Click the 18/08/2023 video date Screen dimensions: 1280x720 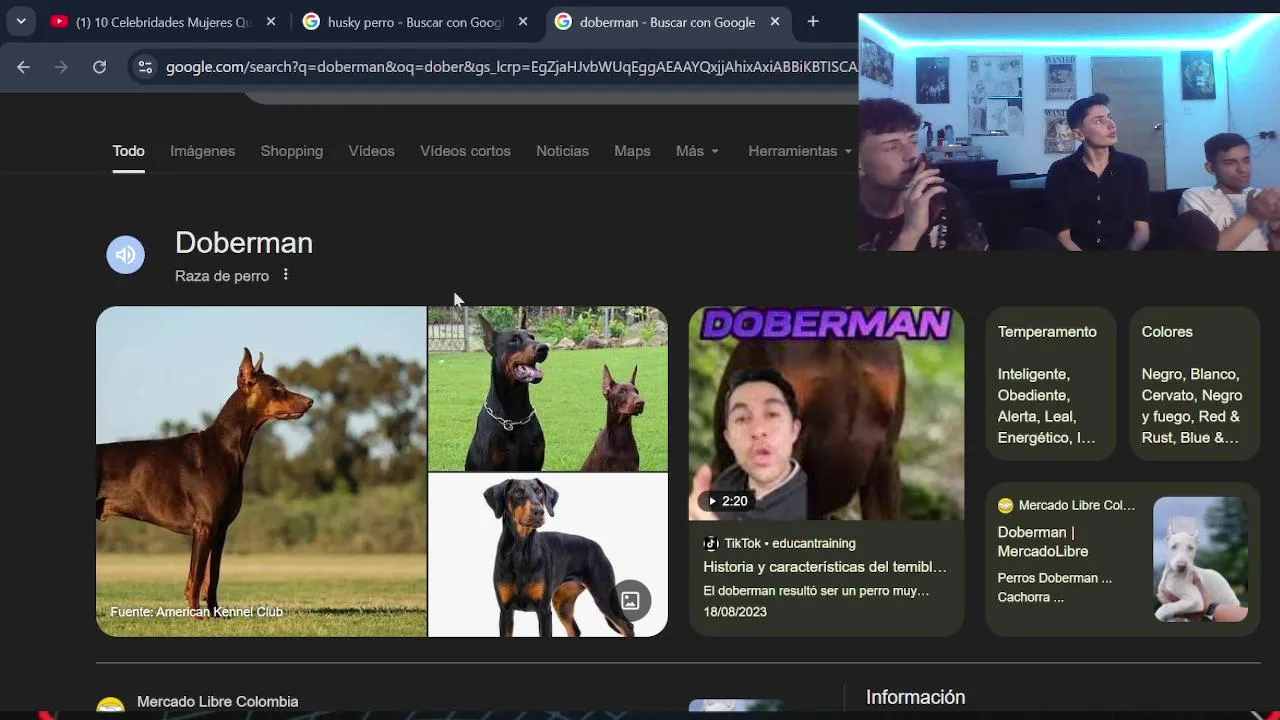735,611
